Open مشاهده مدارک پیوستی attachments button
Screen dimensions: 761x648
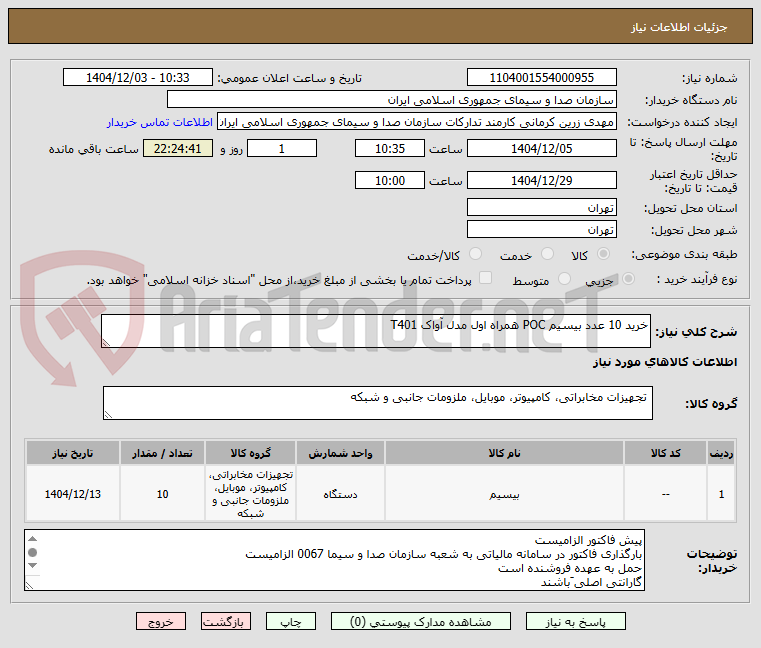tap(421, 621)
